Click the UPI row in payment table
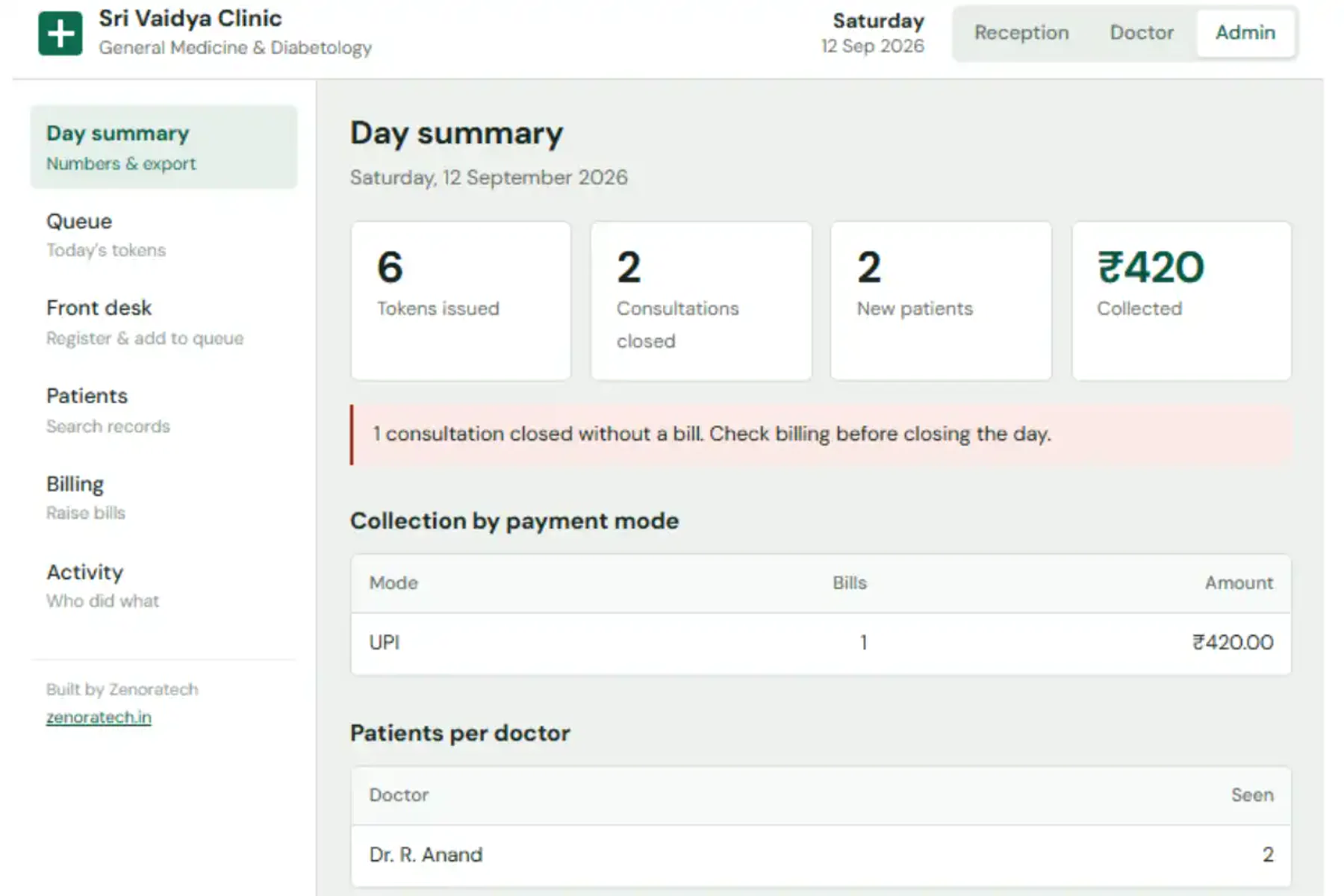The height and width of the screenshot is (896, 1344). [x=821, y=644]
